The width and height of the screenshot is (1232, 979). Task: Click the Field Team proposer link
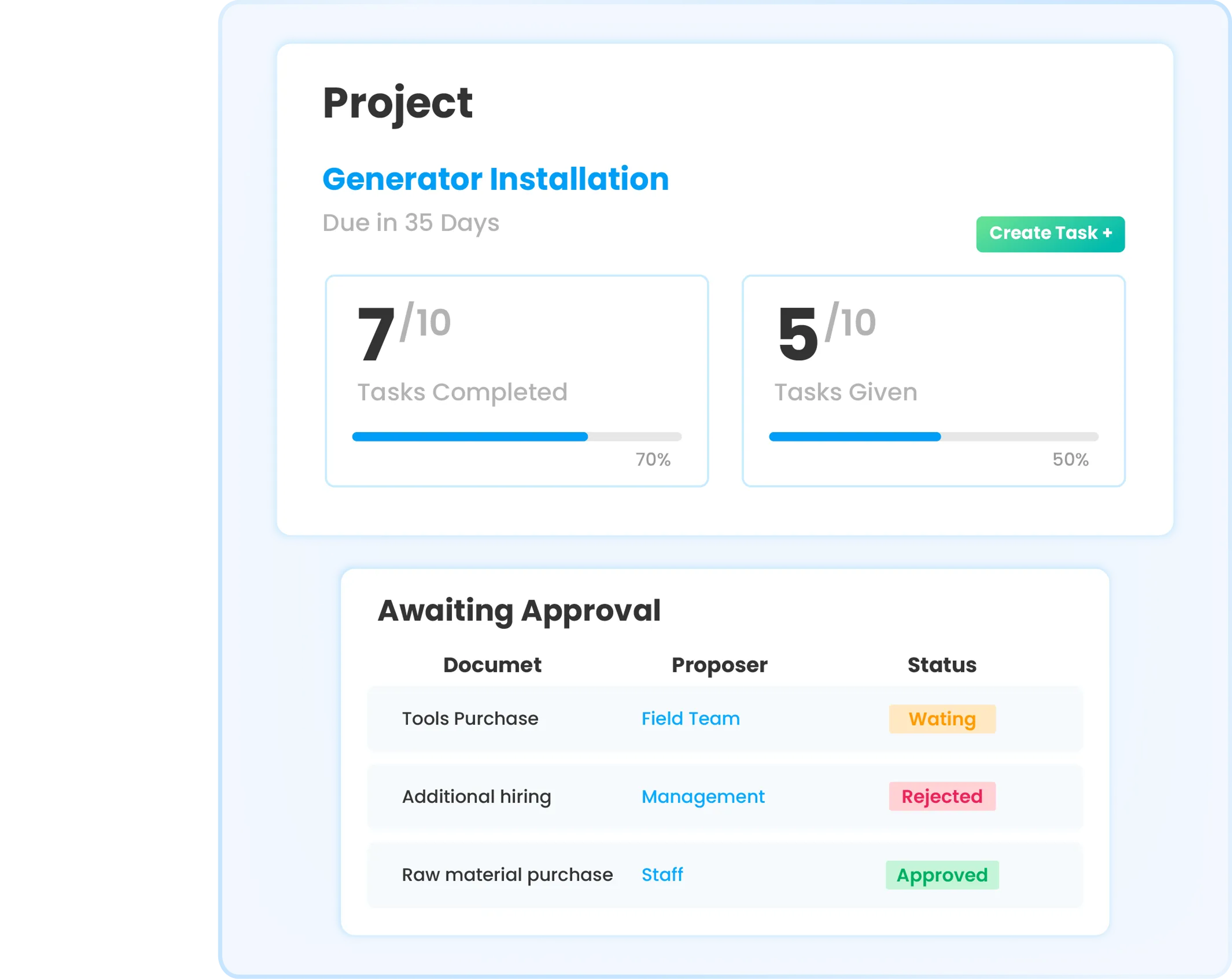point(690,719)
